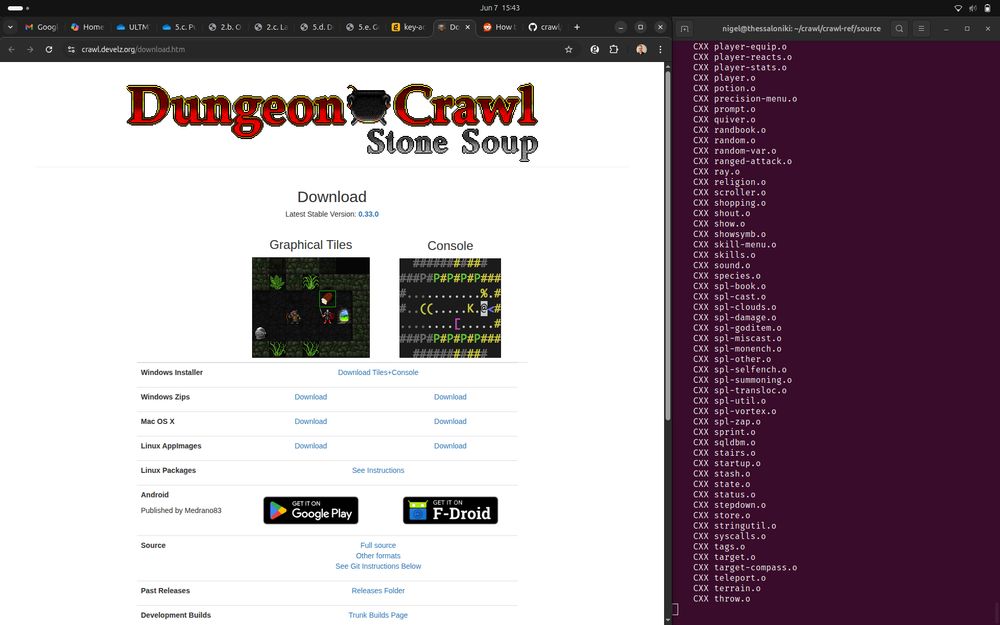Switch to the GitHub 'crawl' tab
The height and width of the screenshot is (625, 1000).
click(543, 27)
